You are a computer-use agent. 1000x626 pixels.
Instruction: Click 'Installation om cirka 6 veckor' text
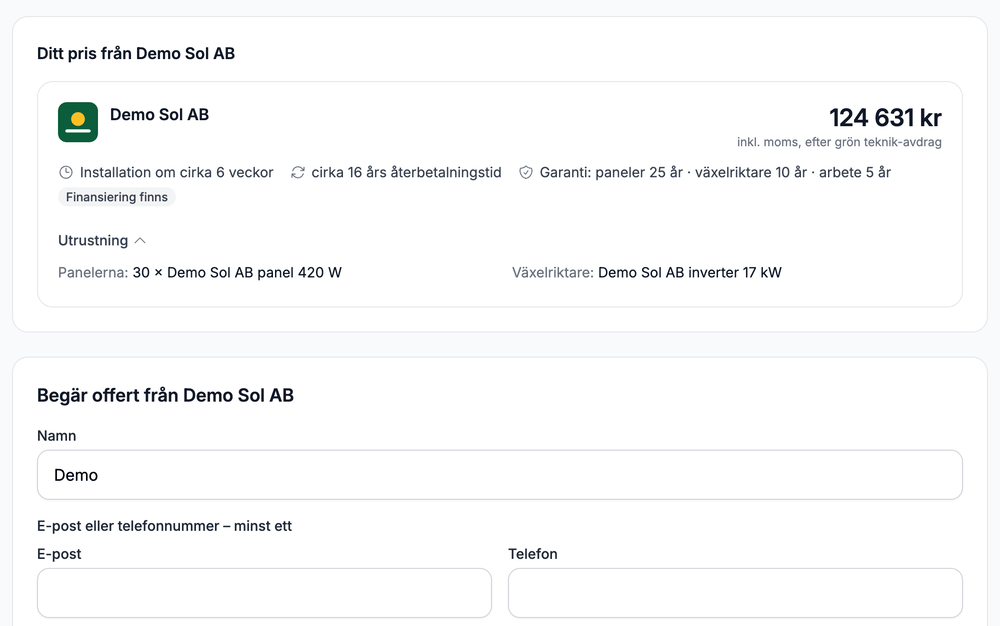(x=176, y=172)
